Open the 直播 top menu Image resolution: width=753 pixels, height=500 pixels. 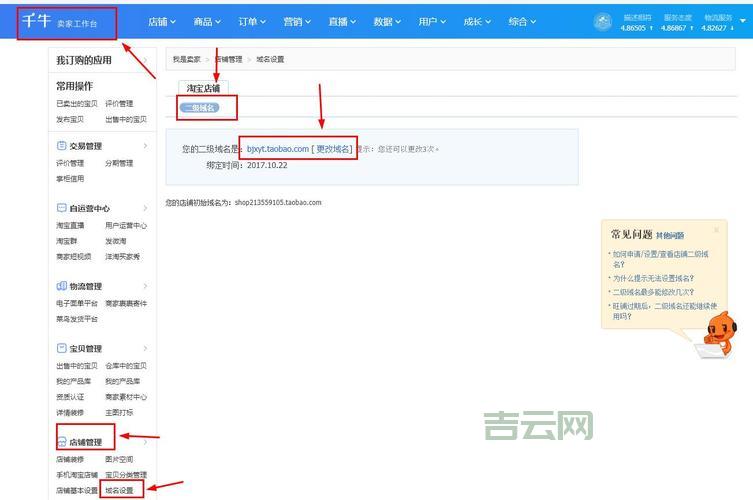point(342,22)
